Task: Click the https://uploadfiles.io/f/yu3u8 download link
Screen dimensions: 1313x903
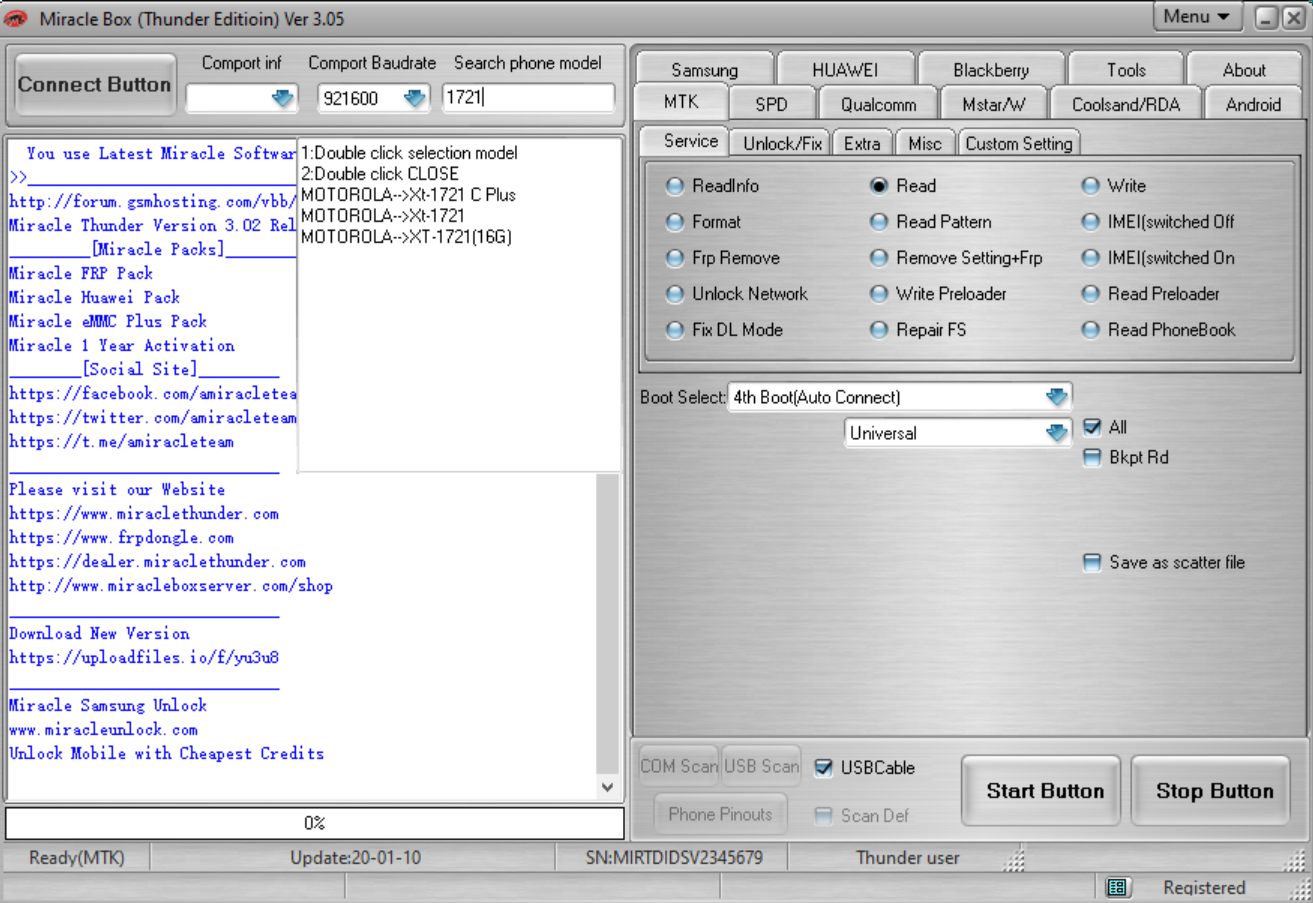Action: point(144,658)
